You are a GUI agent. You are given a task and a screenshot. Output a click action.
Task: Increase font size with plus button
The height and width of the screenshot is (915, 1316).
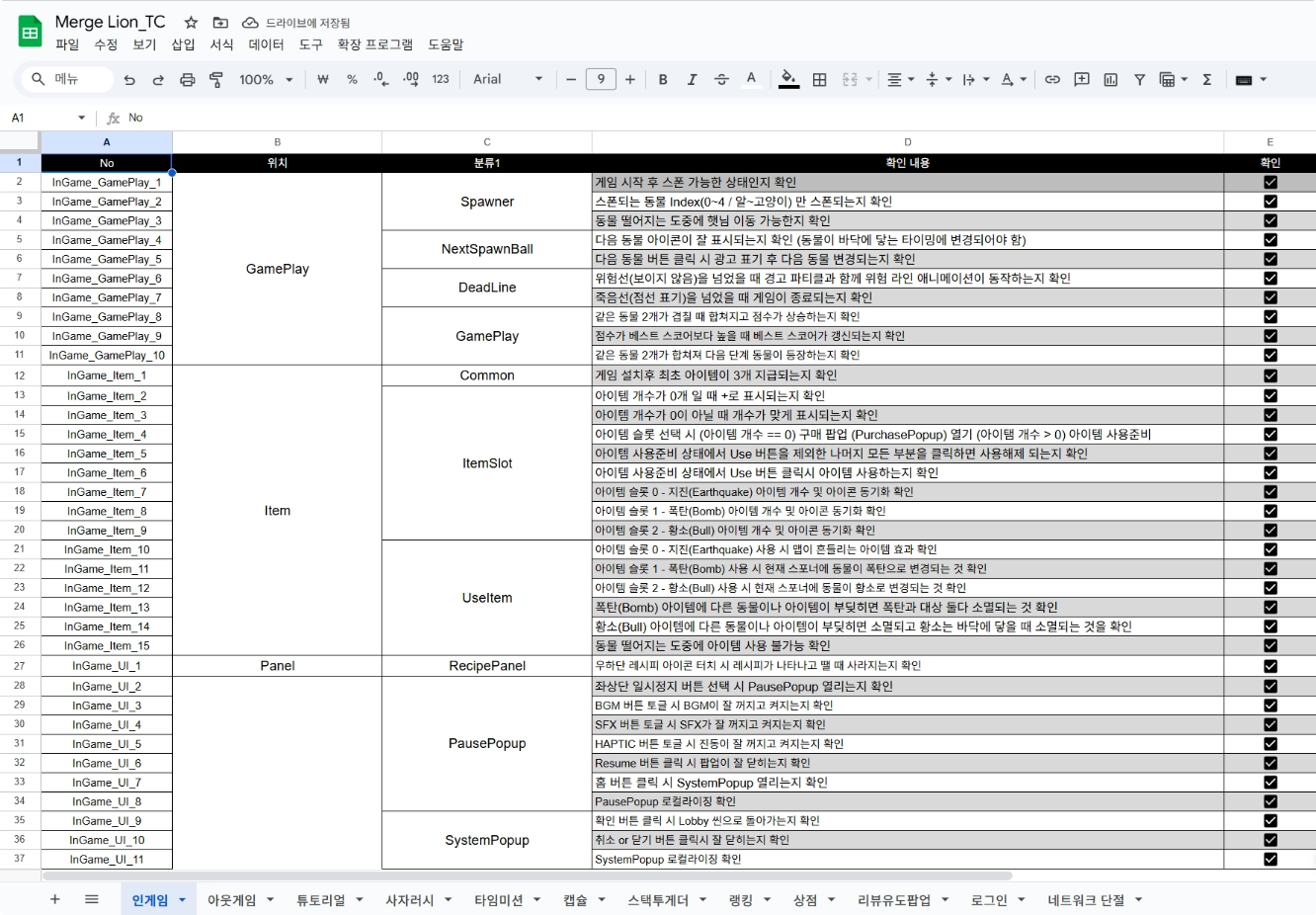[630, 79]
